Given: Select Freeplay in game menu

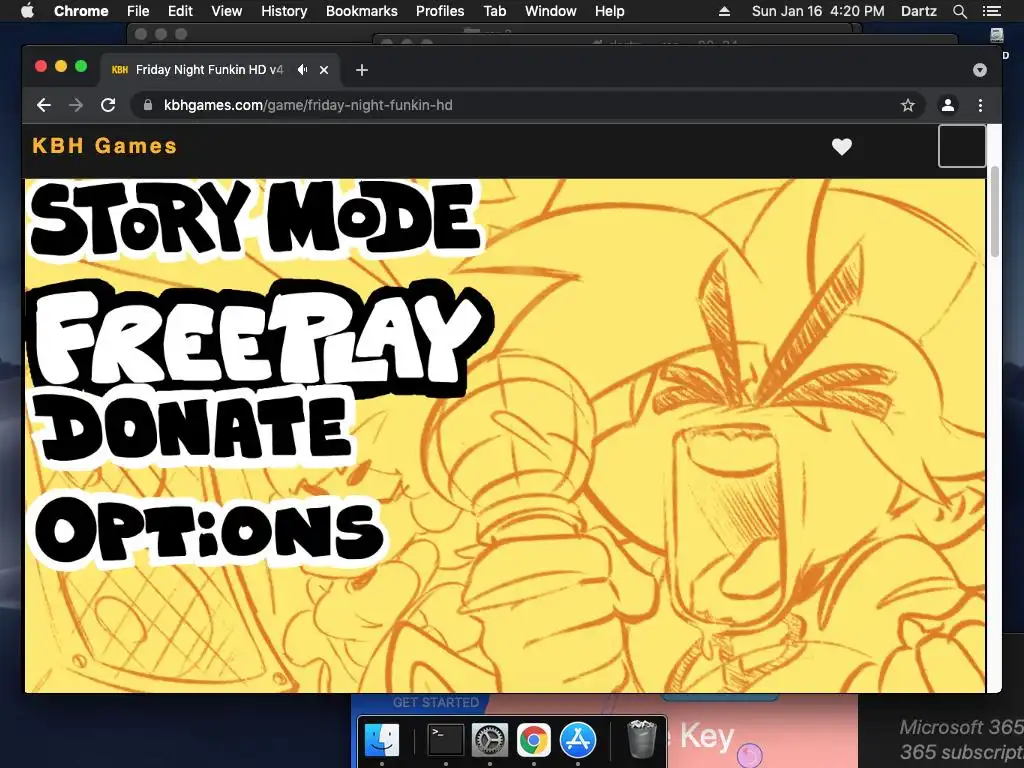Looking at the screenshot, I should [x=261, y=336].
